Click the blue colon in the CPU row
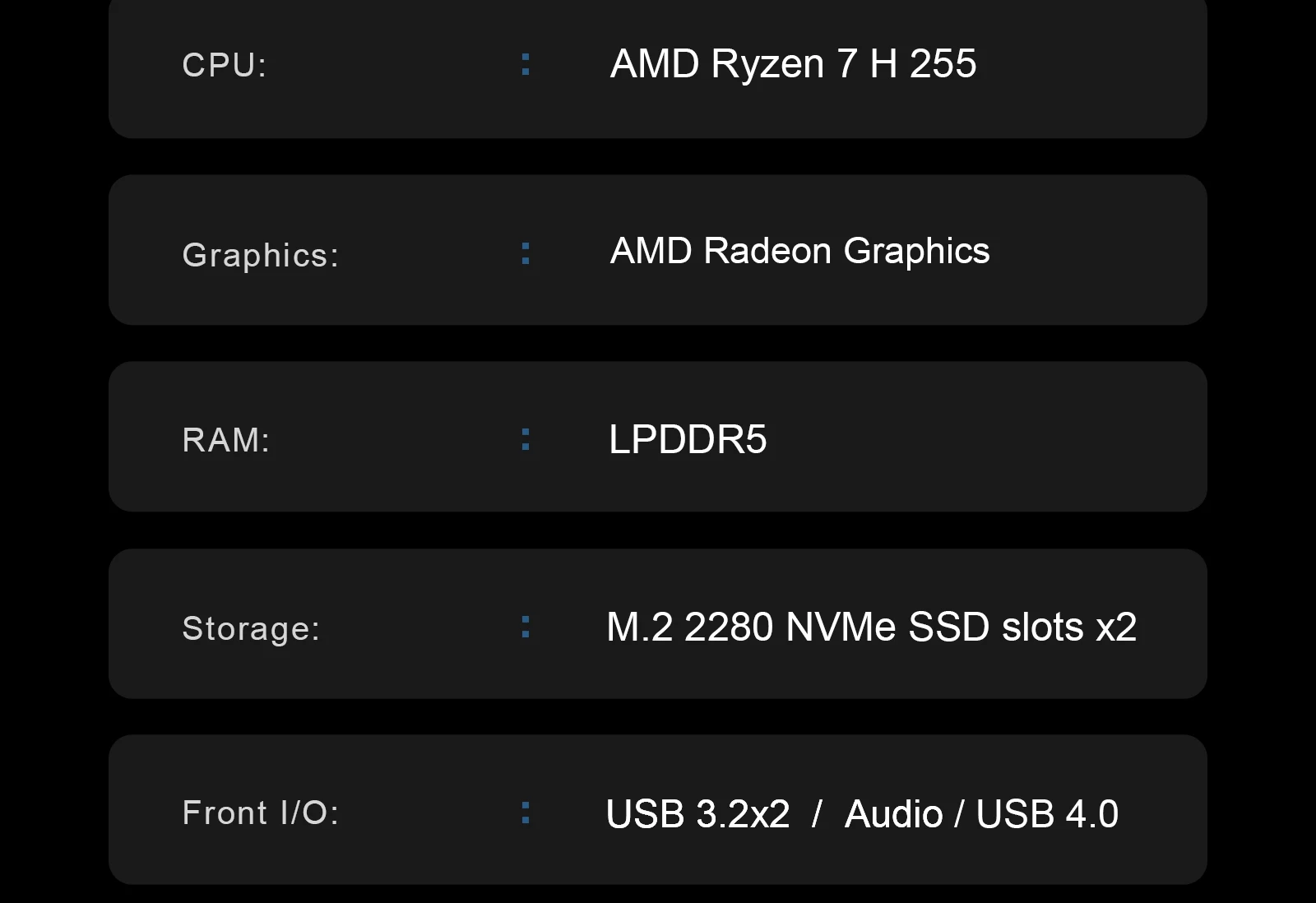The width and height of the screenshot is (1316, 903). click(x=526, y=64)
